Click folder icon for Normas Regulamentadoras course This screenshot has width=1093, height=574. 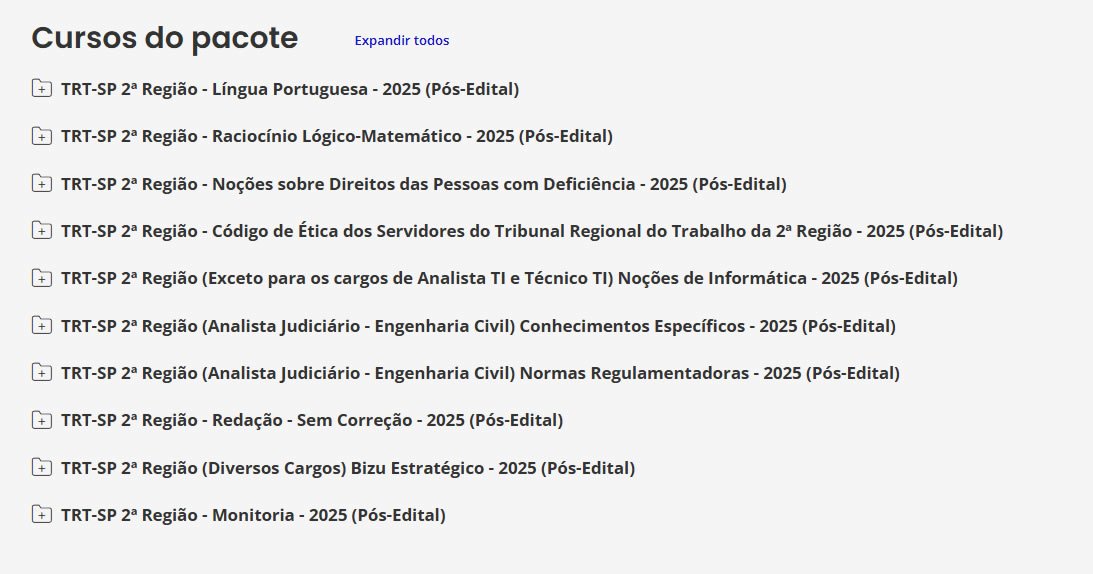click(x=41, y=373)
